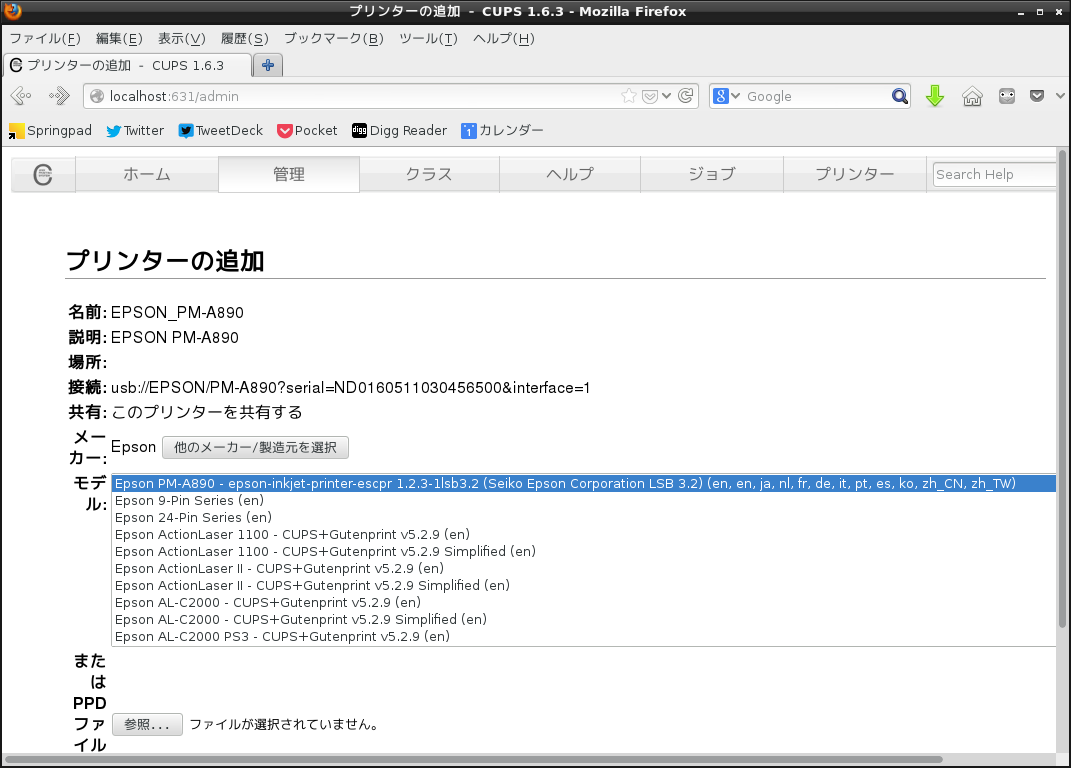
Task: Go to the ホーム CUPS tab
Action: click(x=147, y=174)
